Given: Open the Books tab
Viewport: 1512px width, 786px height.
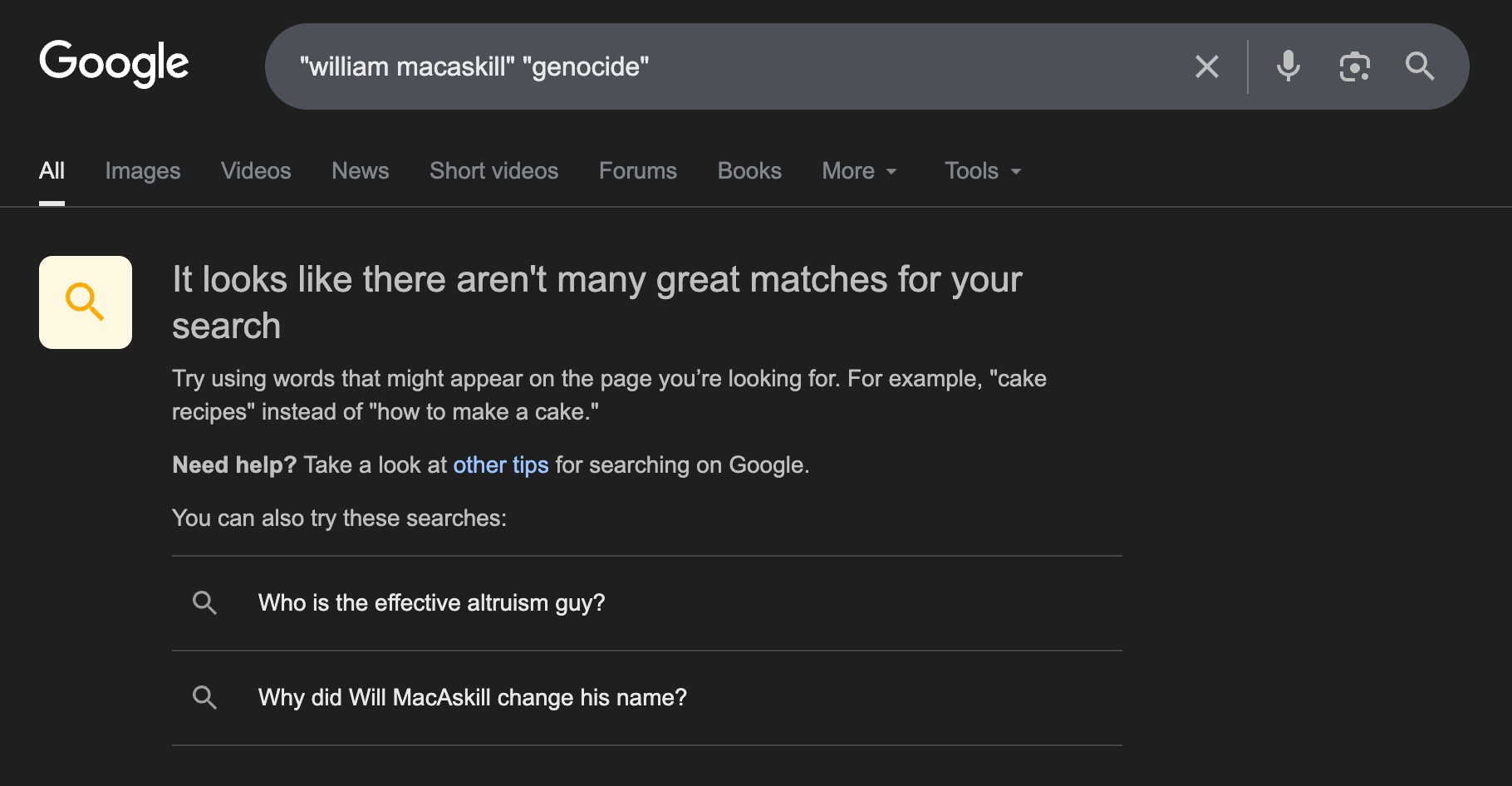Looking at the screenshot, I should coord(749,171).
